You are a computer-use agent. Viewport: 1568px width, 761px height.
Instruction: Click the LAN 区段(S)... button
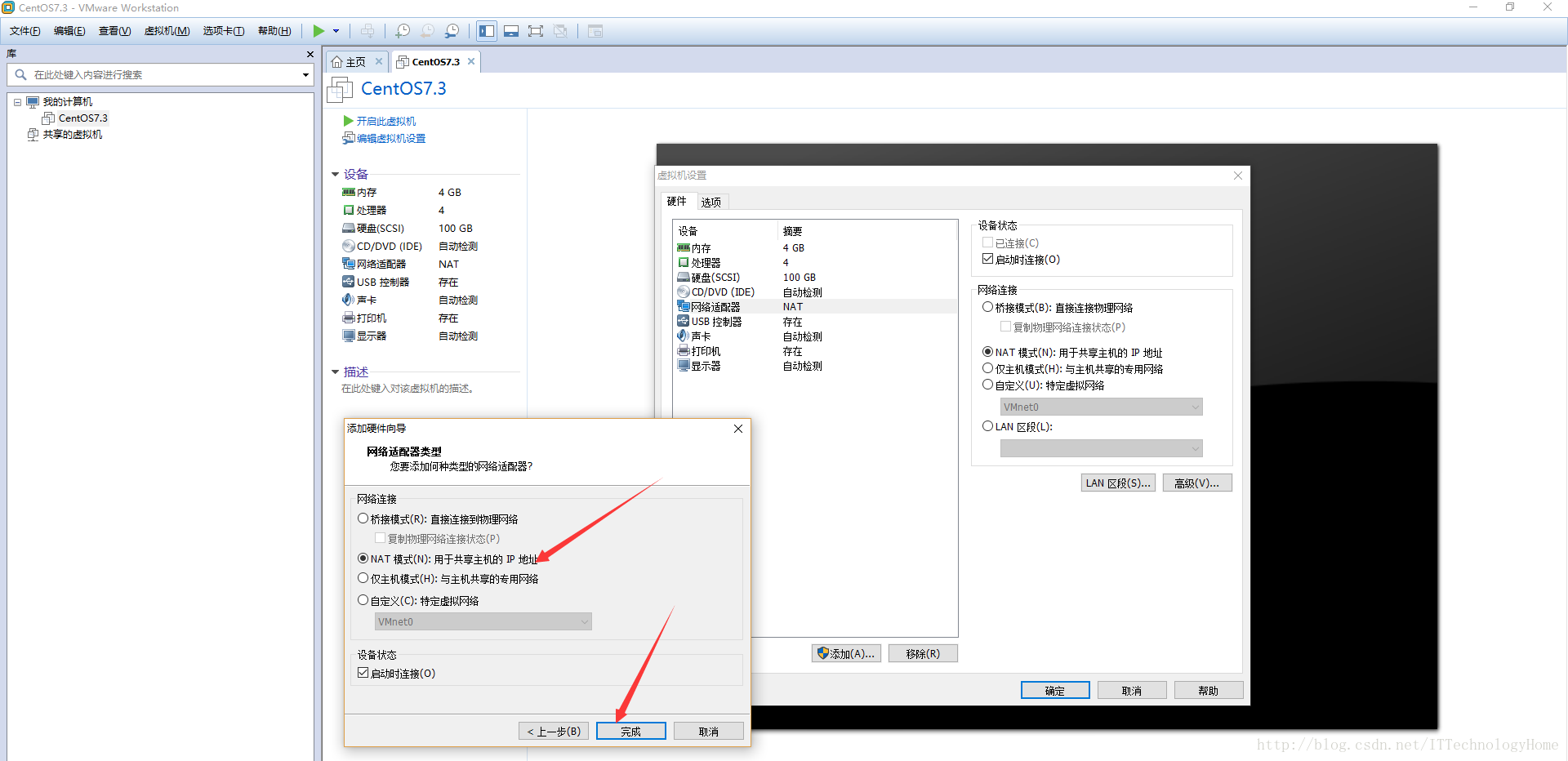pyautogui.click(x=1118, y=483)
